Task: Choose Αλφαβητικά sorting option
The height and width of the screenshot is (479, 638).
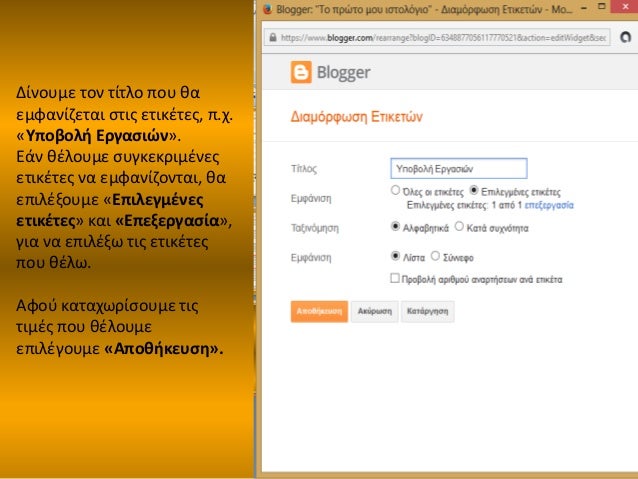Action: [395, 226]
